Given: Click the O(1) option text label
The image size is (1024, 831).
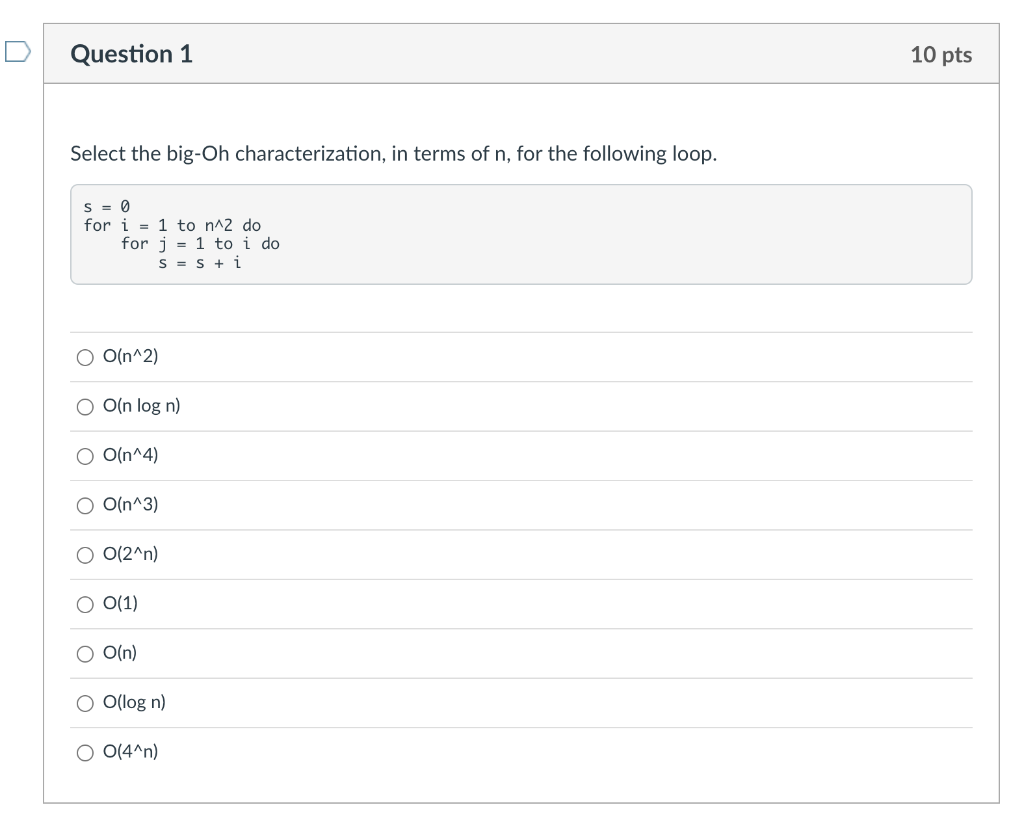Looking at the screenshot, I should (x=119, y=603).
